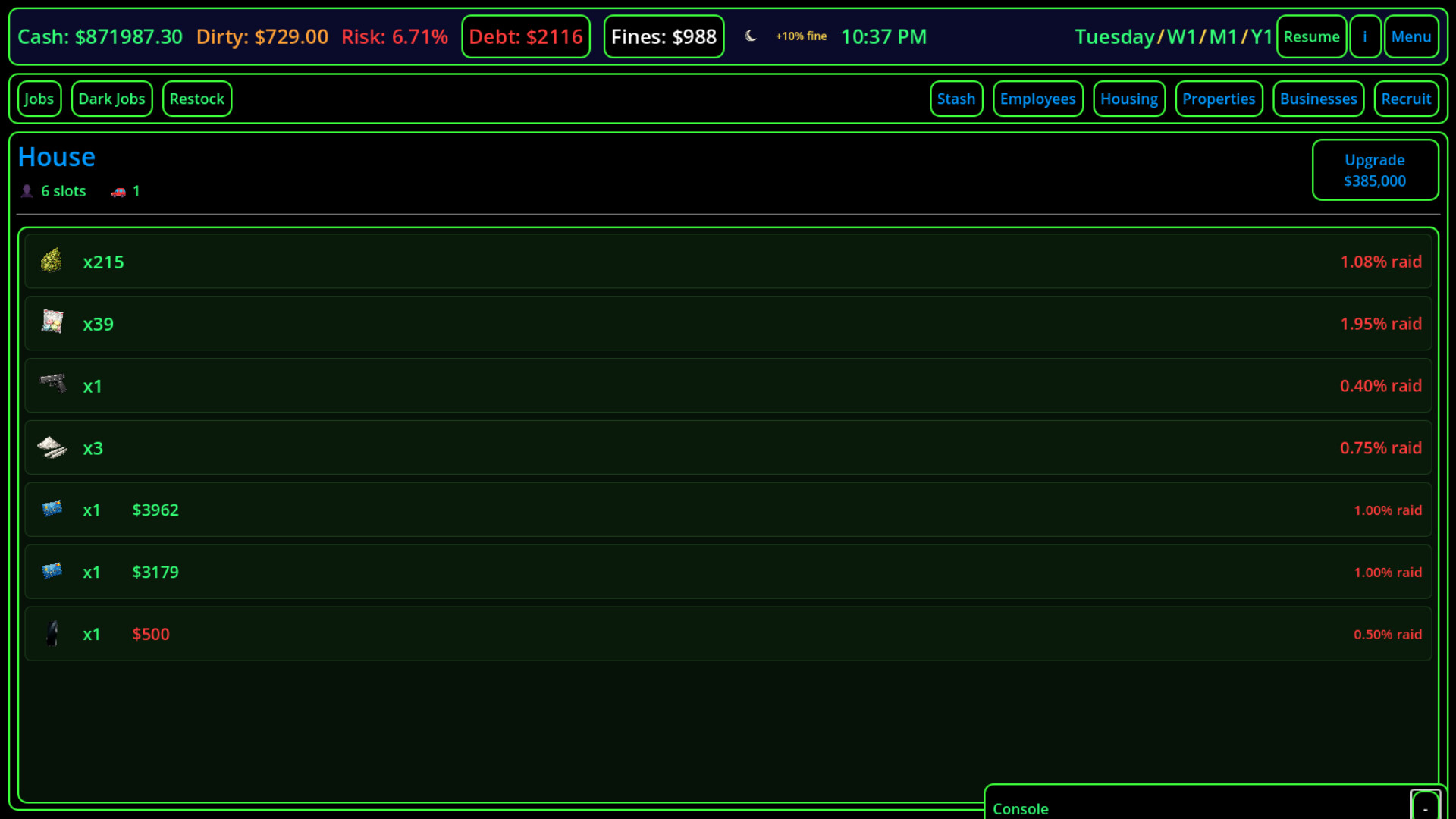Click the moon night-time icon
This screenshot has height=819, width=1456.
coord(750,36)
